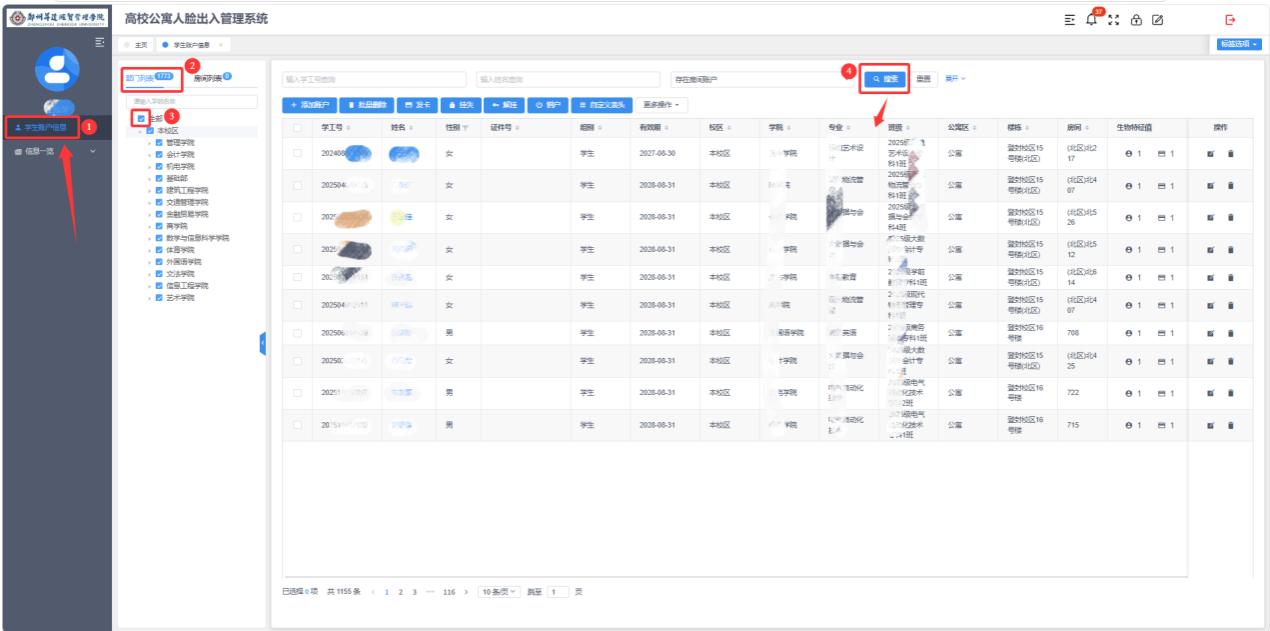Open the notification bell with 37 alerts
Image resolution: width=1270 pixels, height=631 pixels.
point(1091,20)
